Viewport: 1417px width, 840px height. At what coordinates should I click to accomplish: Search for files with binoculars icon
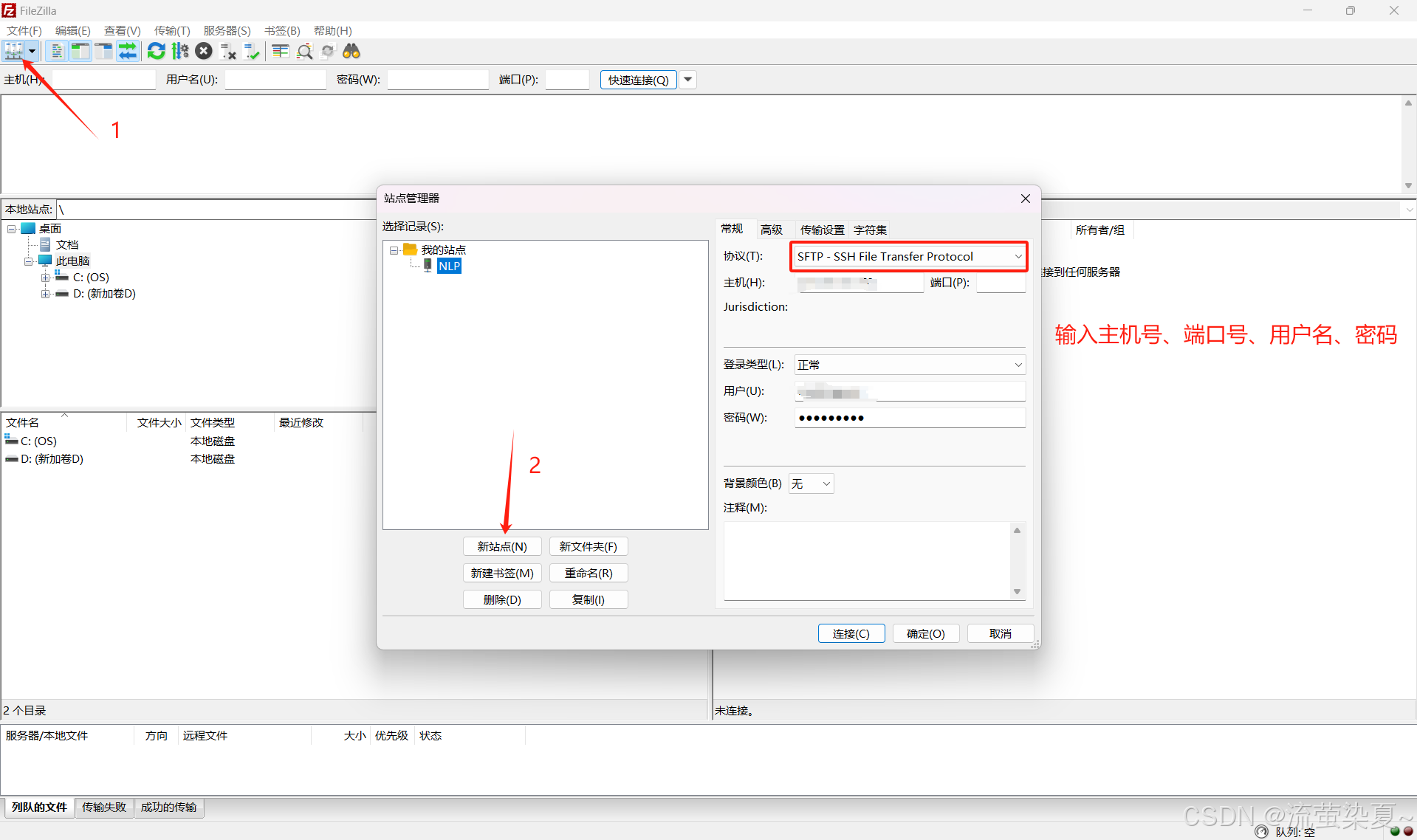pos(351,51)
